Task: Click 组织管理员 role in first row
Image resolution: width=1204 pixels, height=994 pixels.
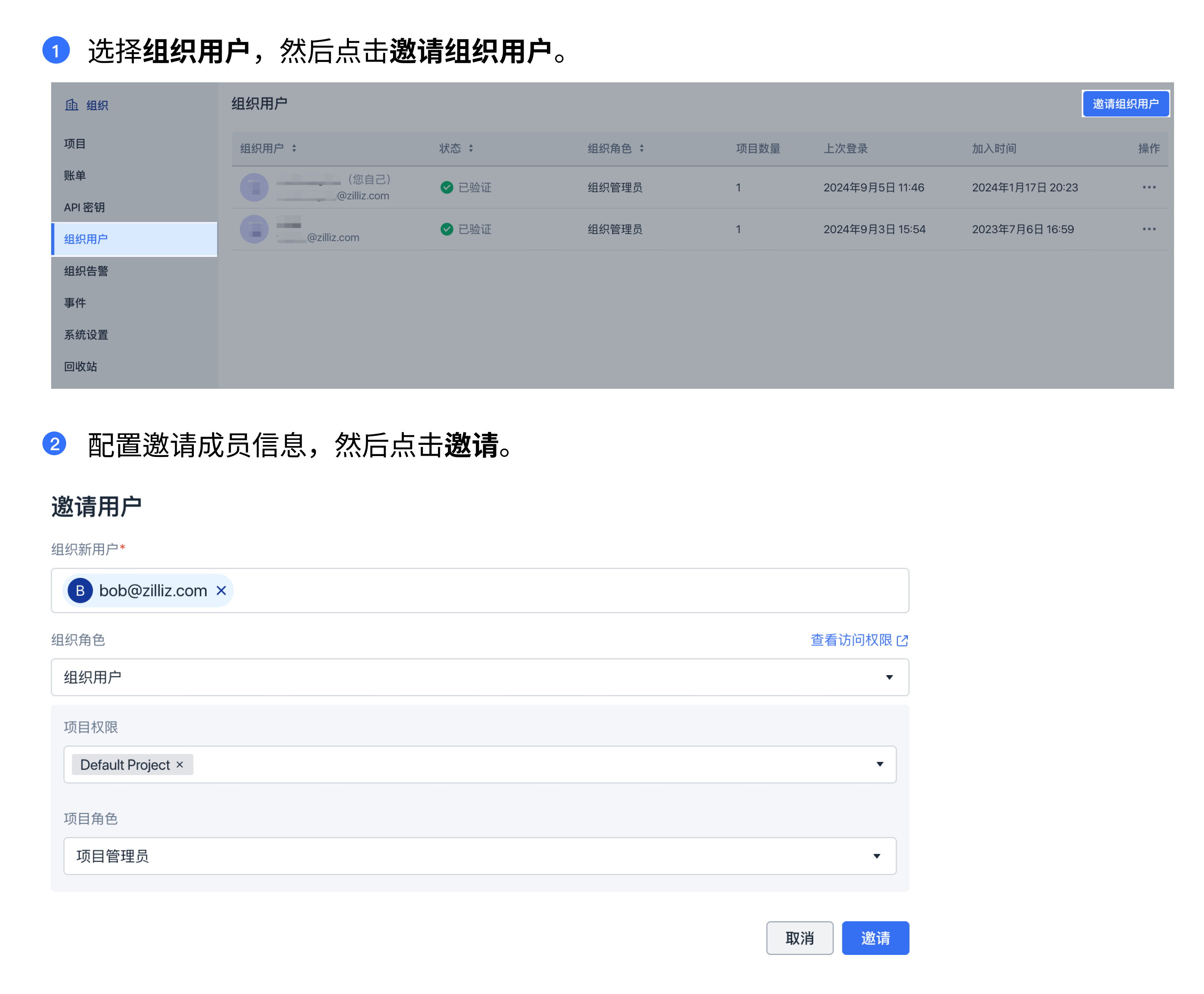Action: point(615,187)
